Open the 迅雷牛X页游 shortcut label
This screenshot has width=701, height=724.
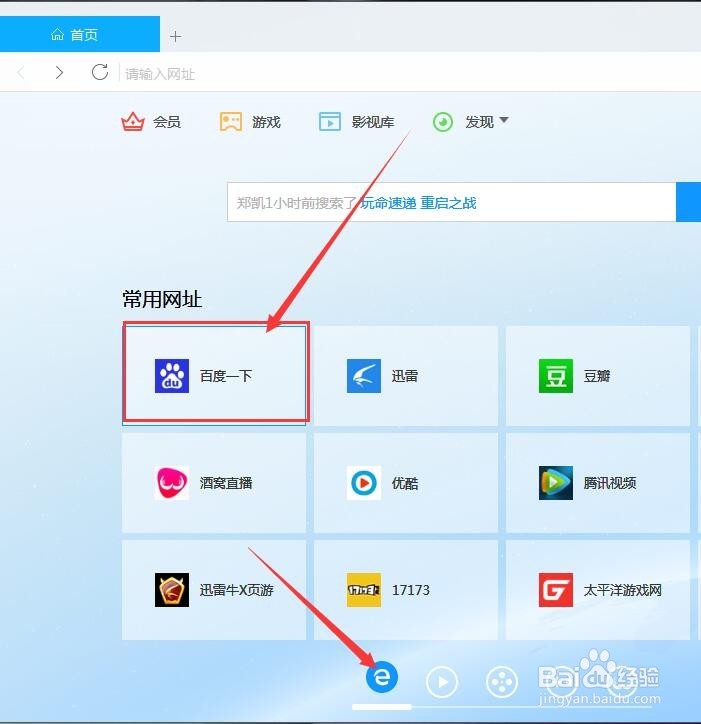click(236, 590)
